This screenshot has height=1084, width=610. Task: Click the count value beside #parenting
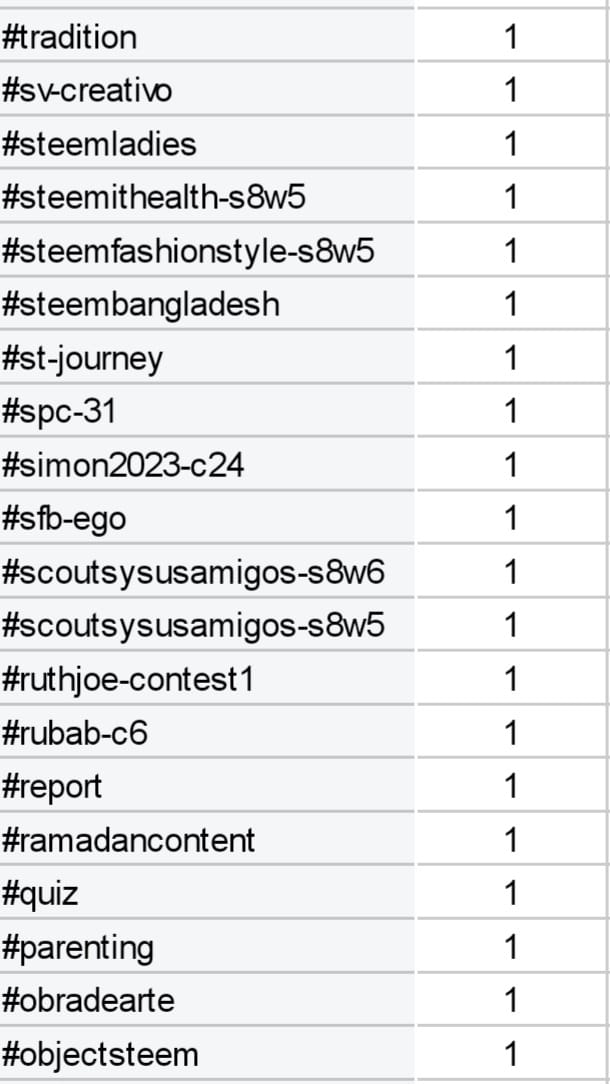coord(511,946)
